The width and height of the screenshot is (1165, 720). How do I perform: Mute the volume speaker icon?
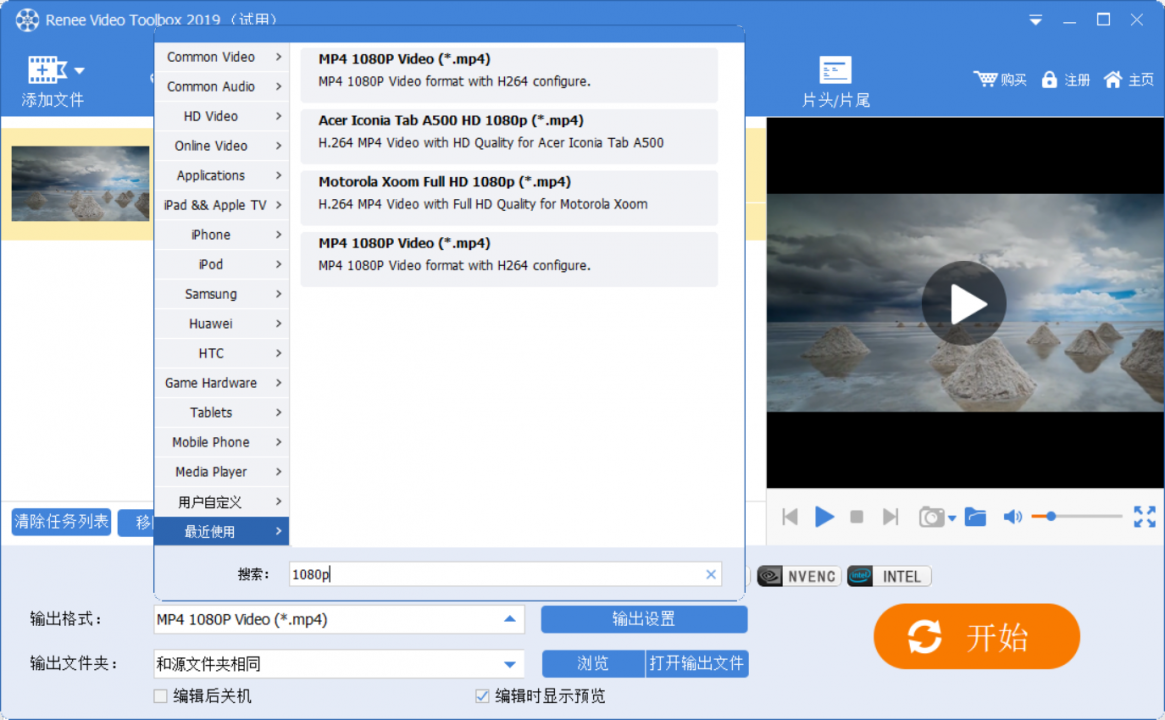(1013, 516)
